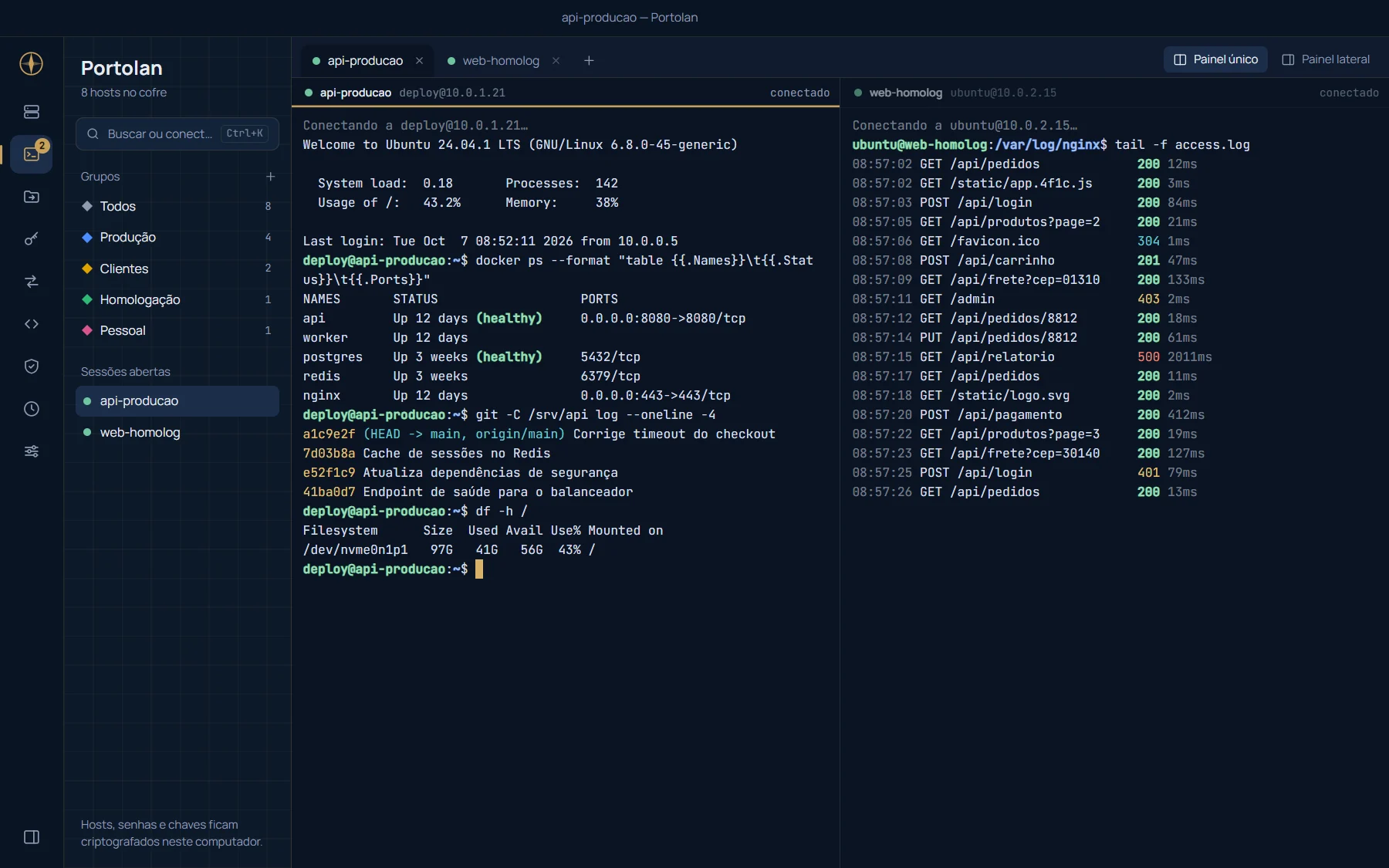The width and height of the screenshot is (1389, 868).
Task: Open the web-homolog open session
Action: (177, 432)
